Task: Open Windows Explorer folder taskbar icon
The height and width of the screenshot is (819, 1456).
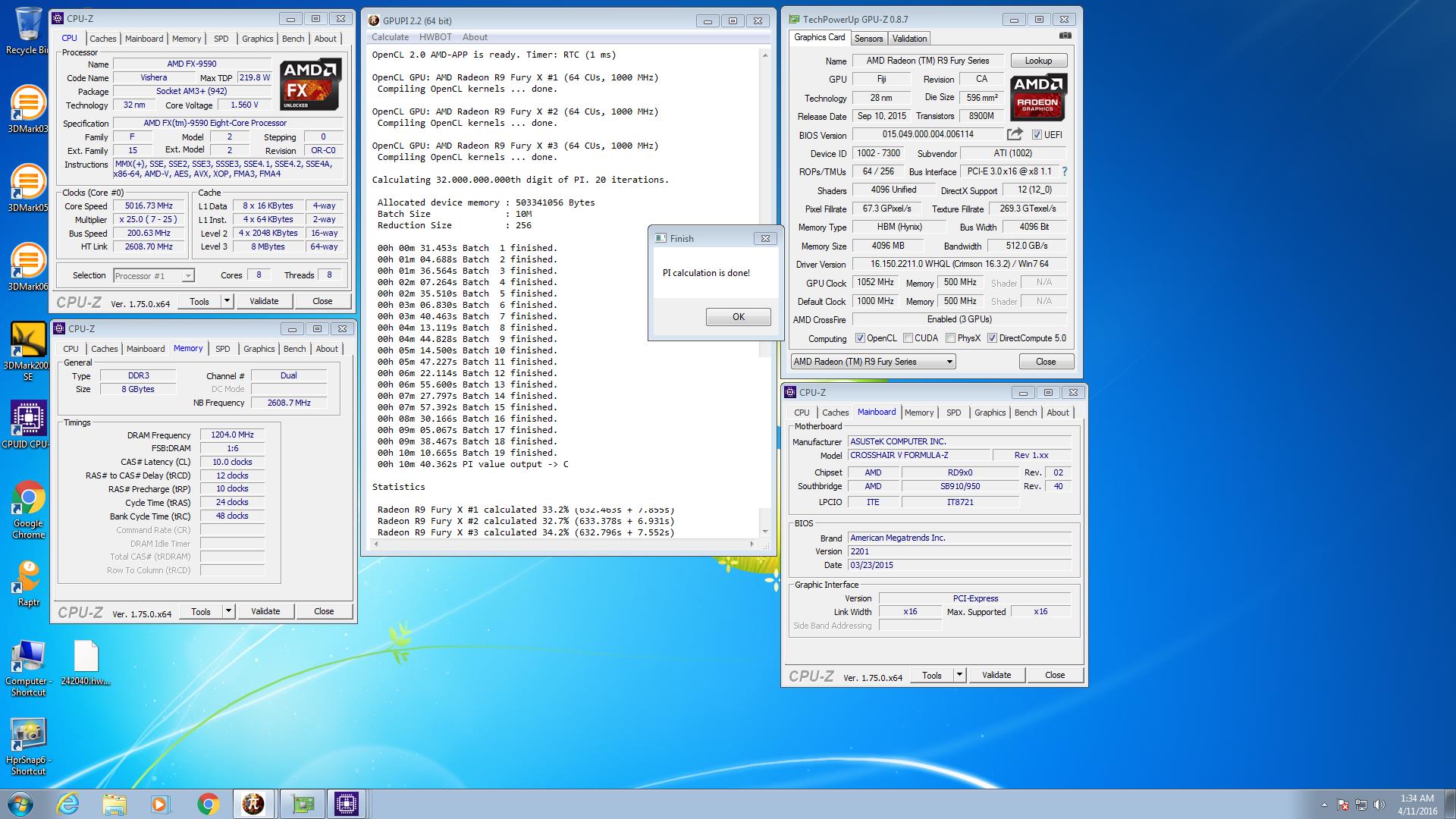Action: pyautogui.click(x=115, y=804)
